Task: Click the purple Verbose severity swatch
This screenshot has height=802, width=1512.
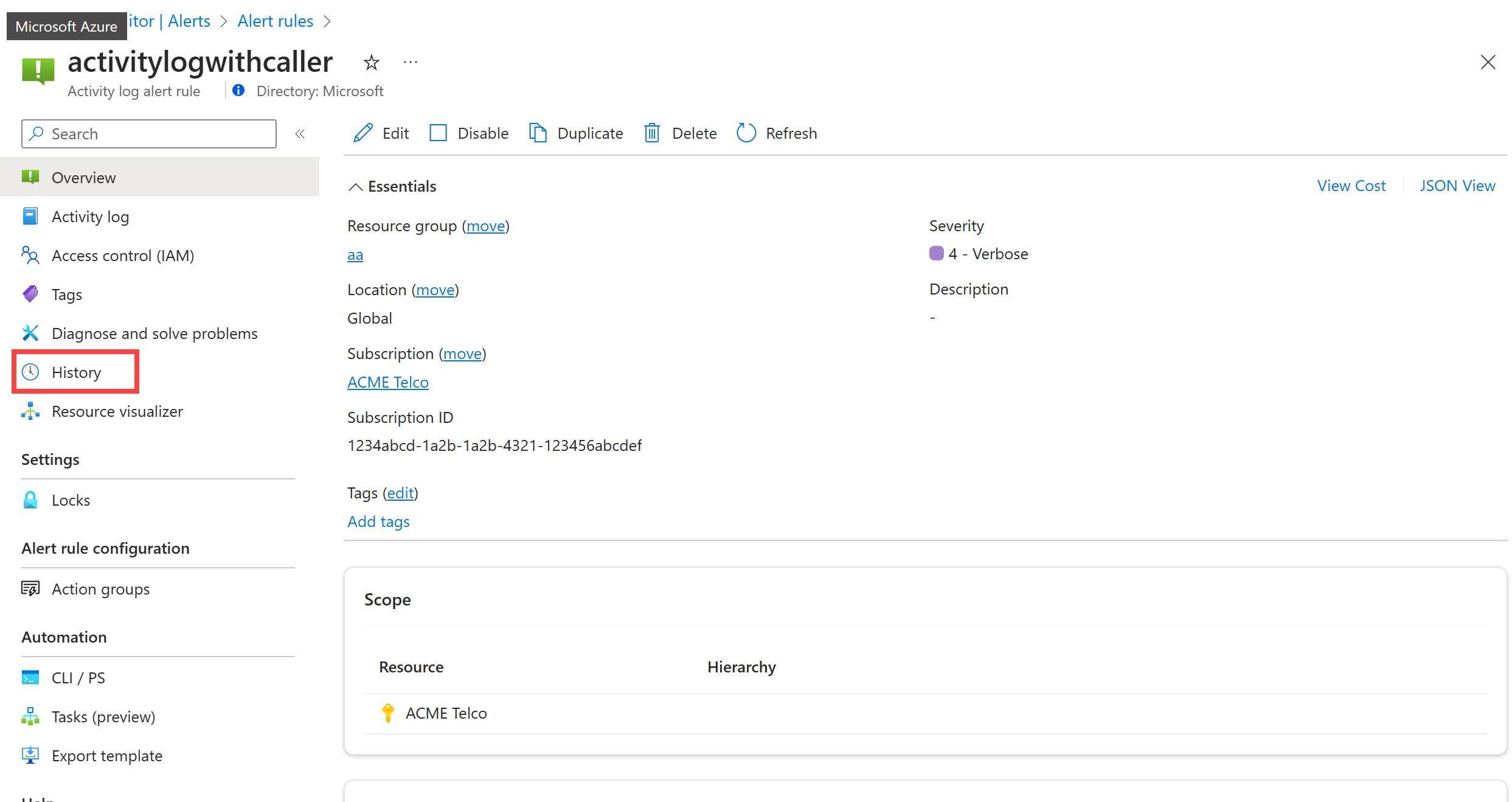Action: [x=936, y=253]
